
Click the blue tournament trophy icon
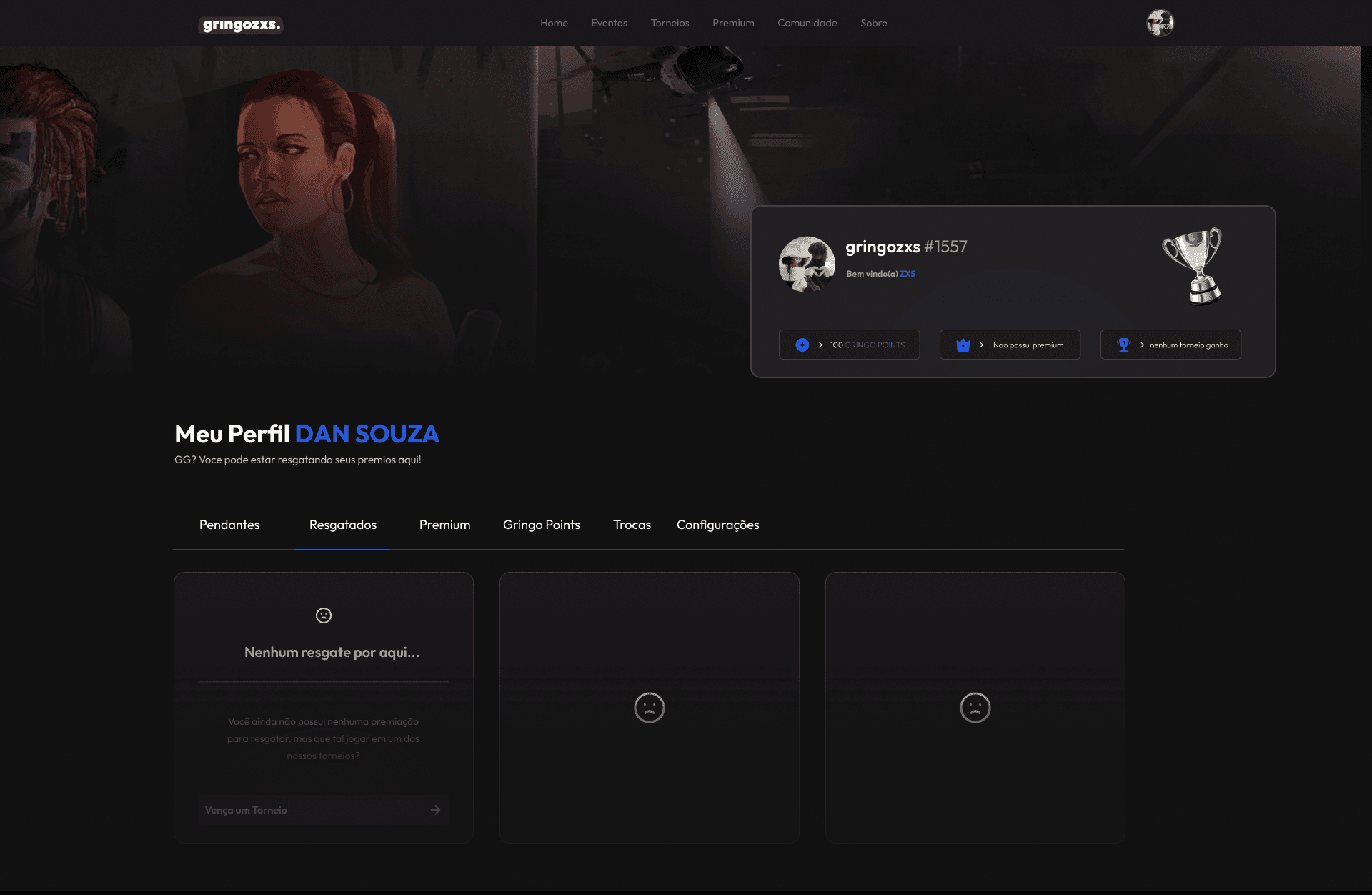1123,345
